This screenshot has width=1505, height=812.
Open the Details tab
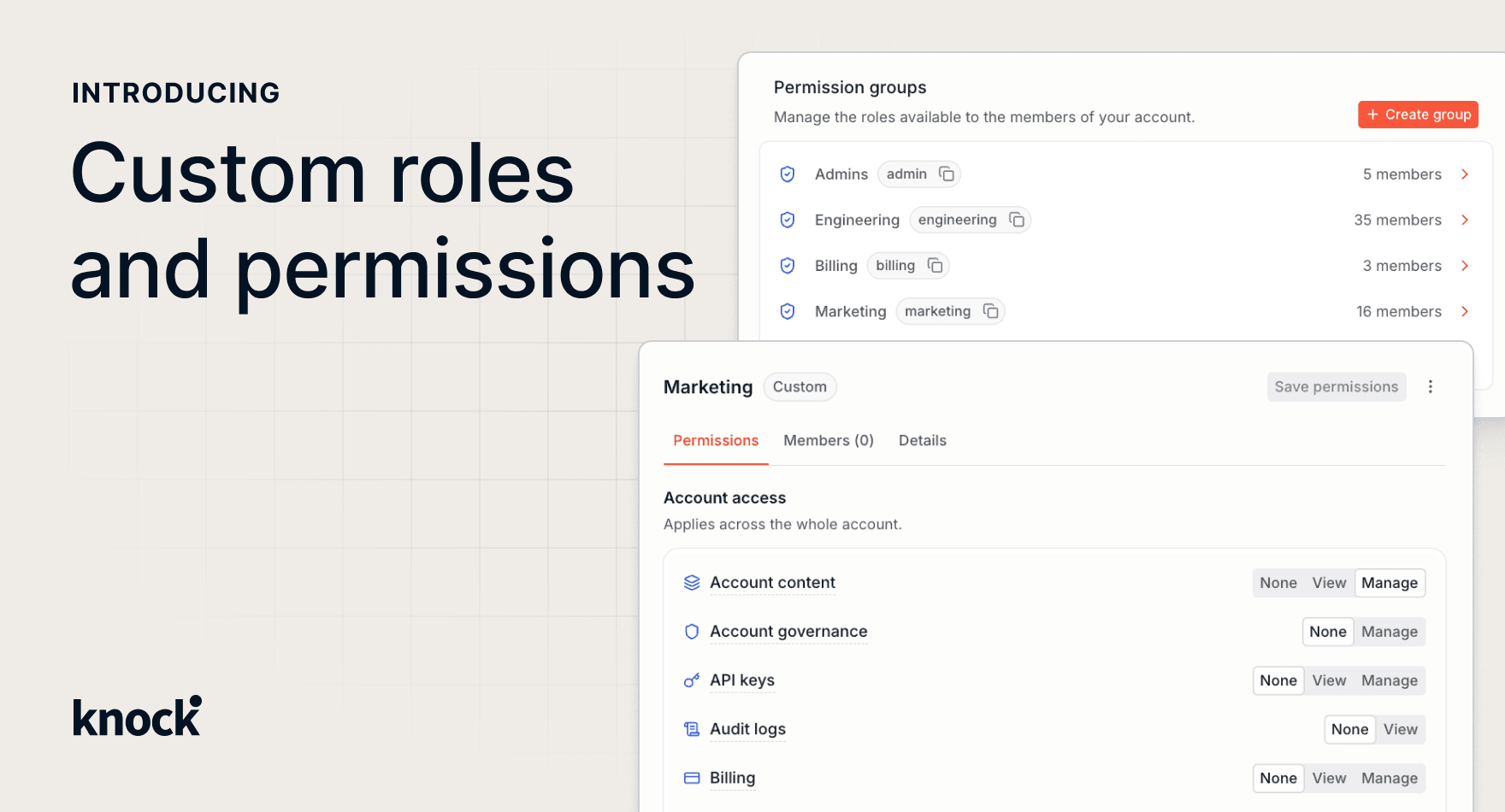point(923,441)
